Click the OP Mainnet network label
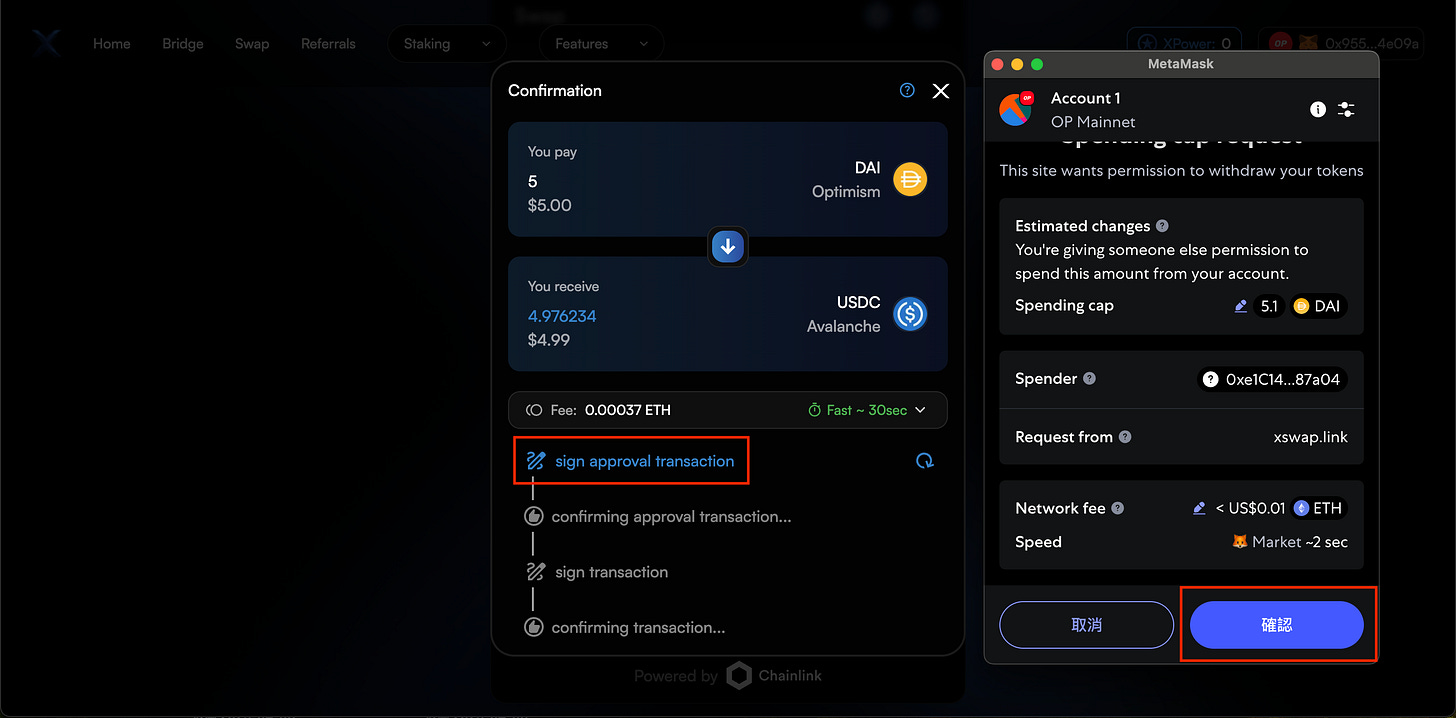This screenshot has width=1456, height=718. (1093, 122)
